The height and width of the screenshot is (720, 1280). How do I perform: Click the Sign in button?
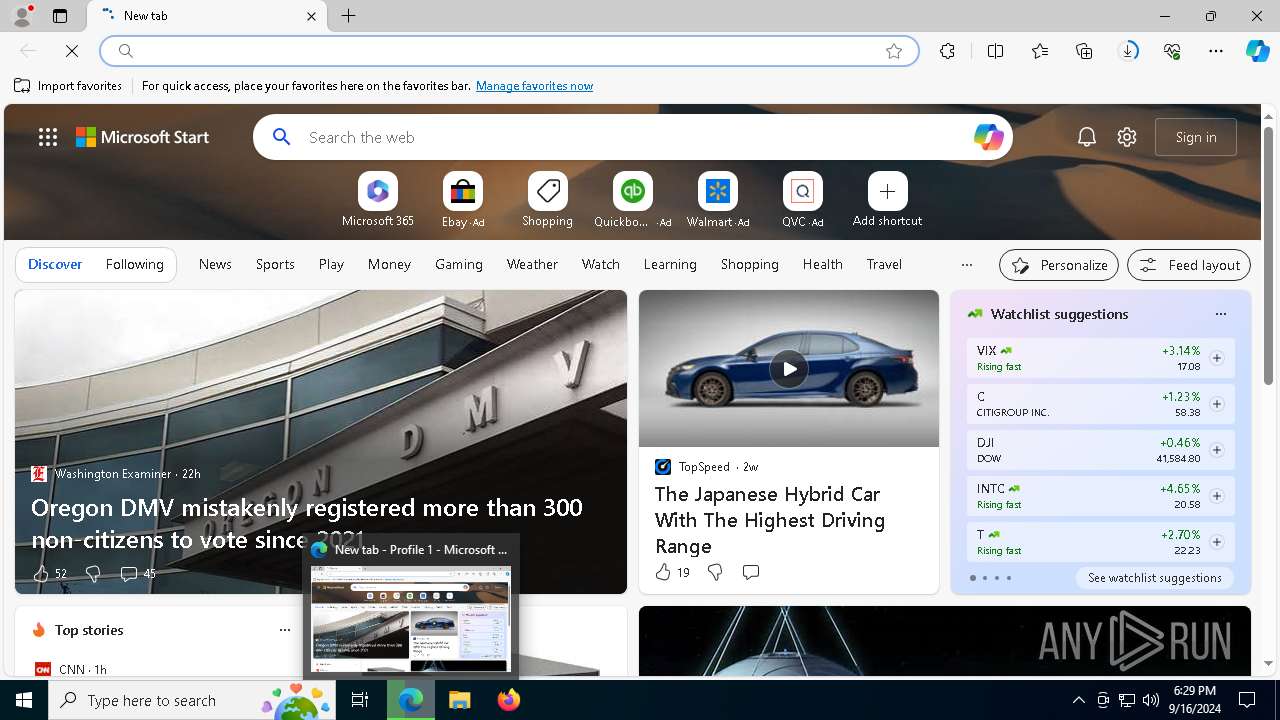coord(1196,137)
